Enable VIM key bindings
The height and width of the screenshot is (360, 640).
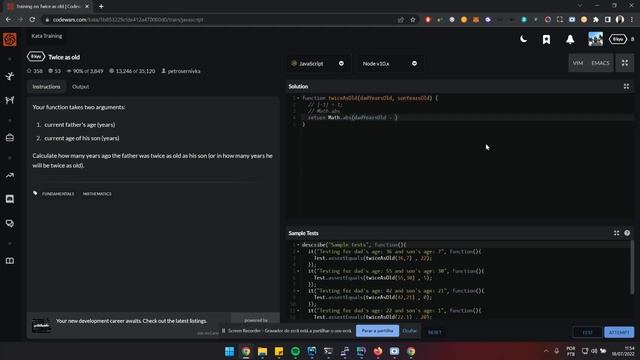578,63
